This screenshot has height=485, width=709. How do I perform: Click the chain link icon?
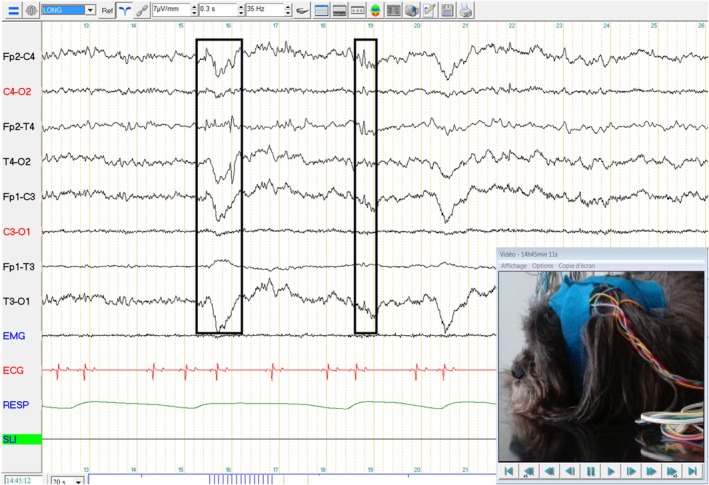pos(142,10)
